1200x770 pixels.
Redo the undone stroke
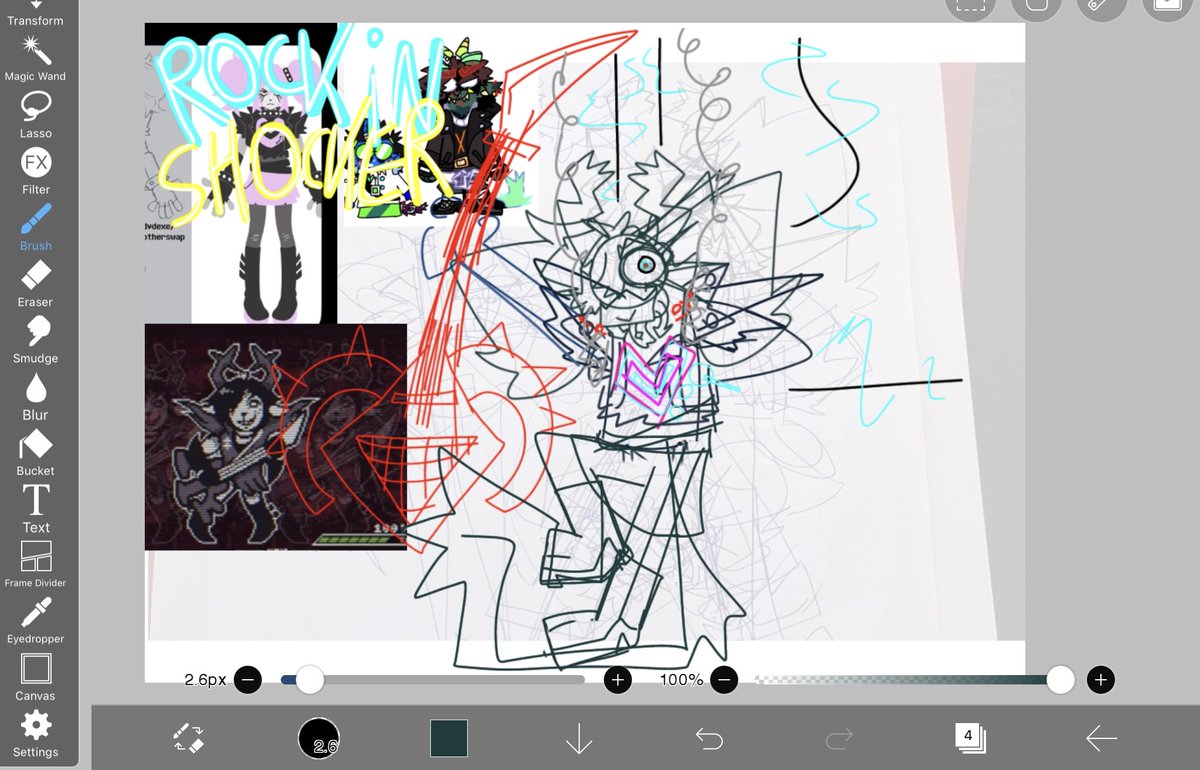(839, 739)
